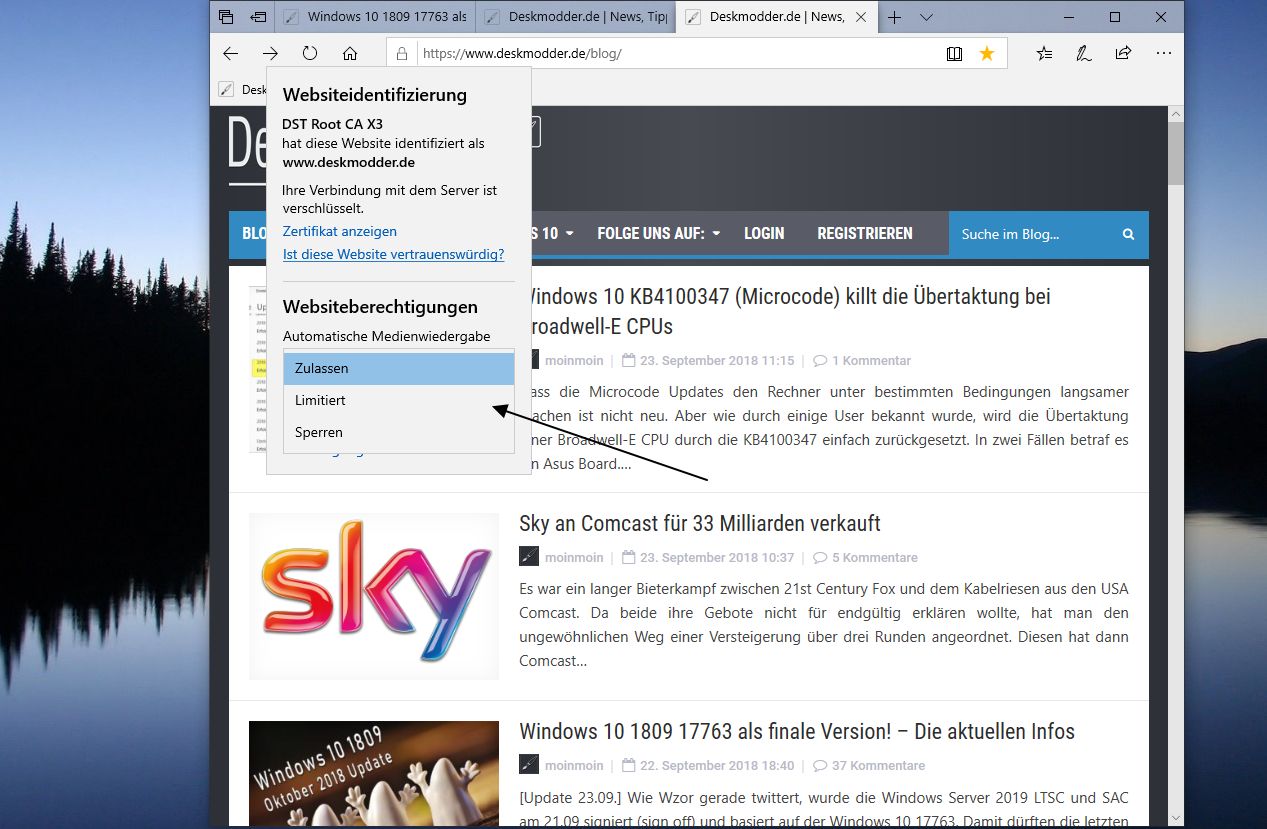The height and width of the screenshot is (829, 1267).
Task: Click author moinmoin on Windows 10 1809 article
Action: 574,765
